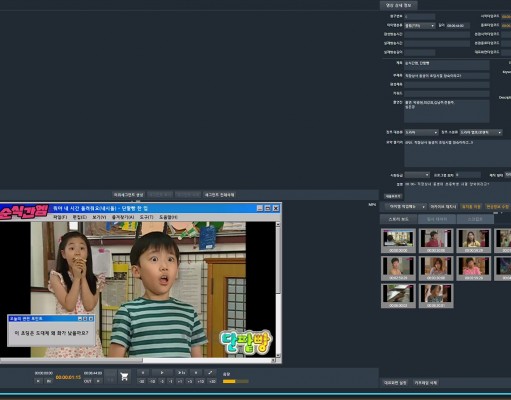Click the orange current timecode display
Viewport: 511px width, 400px height.
click(x=68, y=377)
